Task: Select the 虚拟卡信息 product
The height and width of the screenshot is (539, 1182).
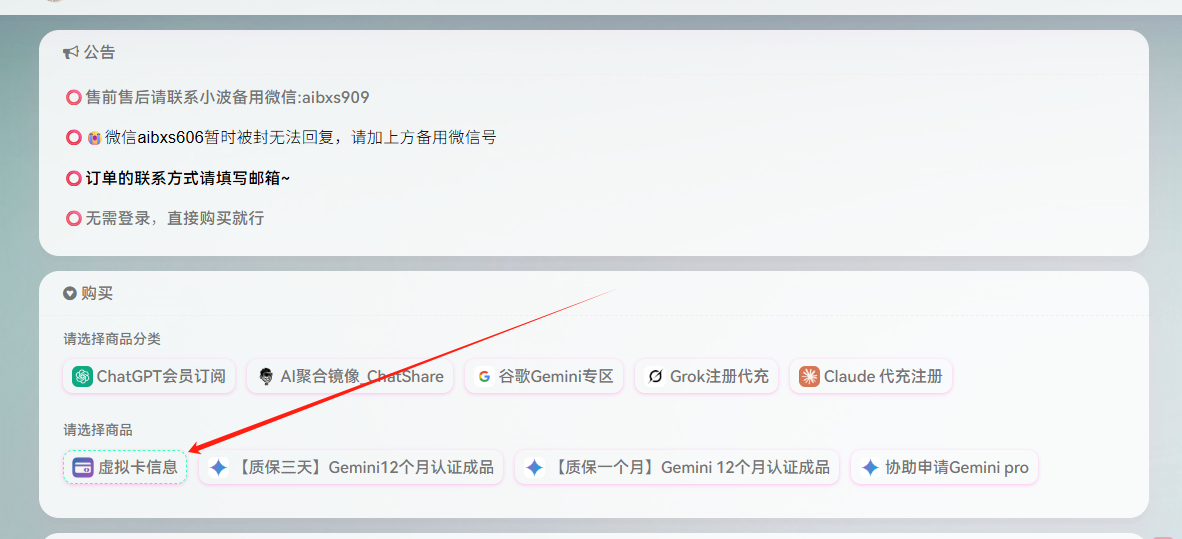Action: pyautogui.click(x=124, y=467)
